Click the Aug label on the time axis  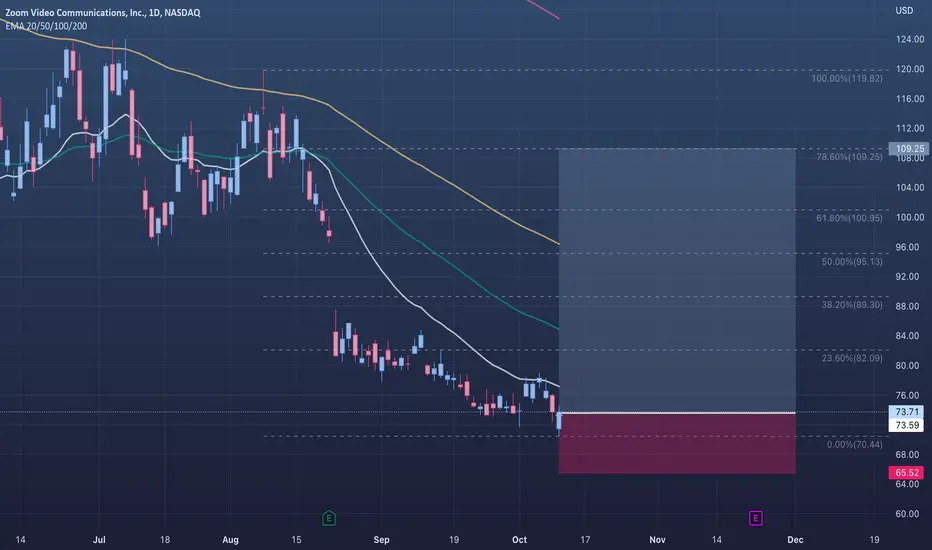230,539
